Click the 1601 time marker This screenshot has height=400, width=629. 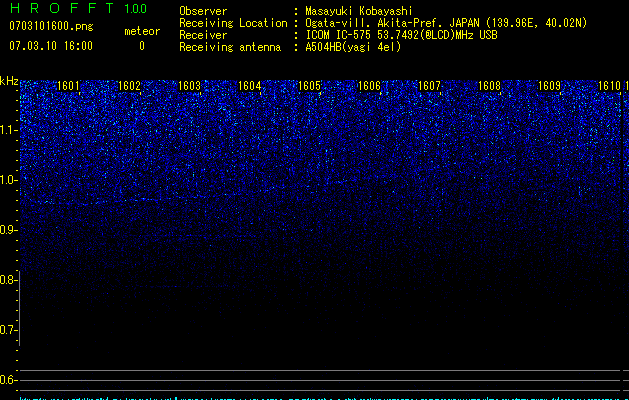tap(68, 86)
